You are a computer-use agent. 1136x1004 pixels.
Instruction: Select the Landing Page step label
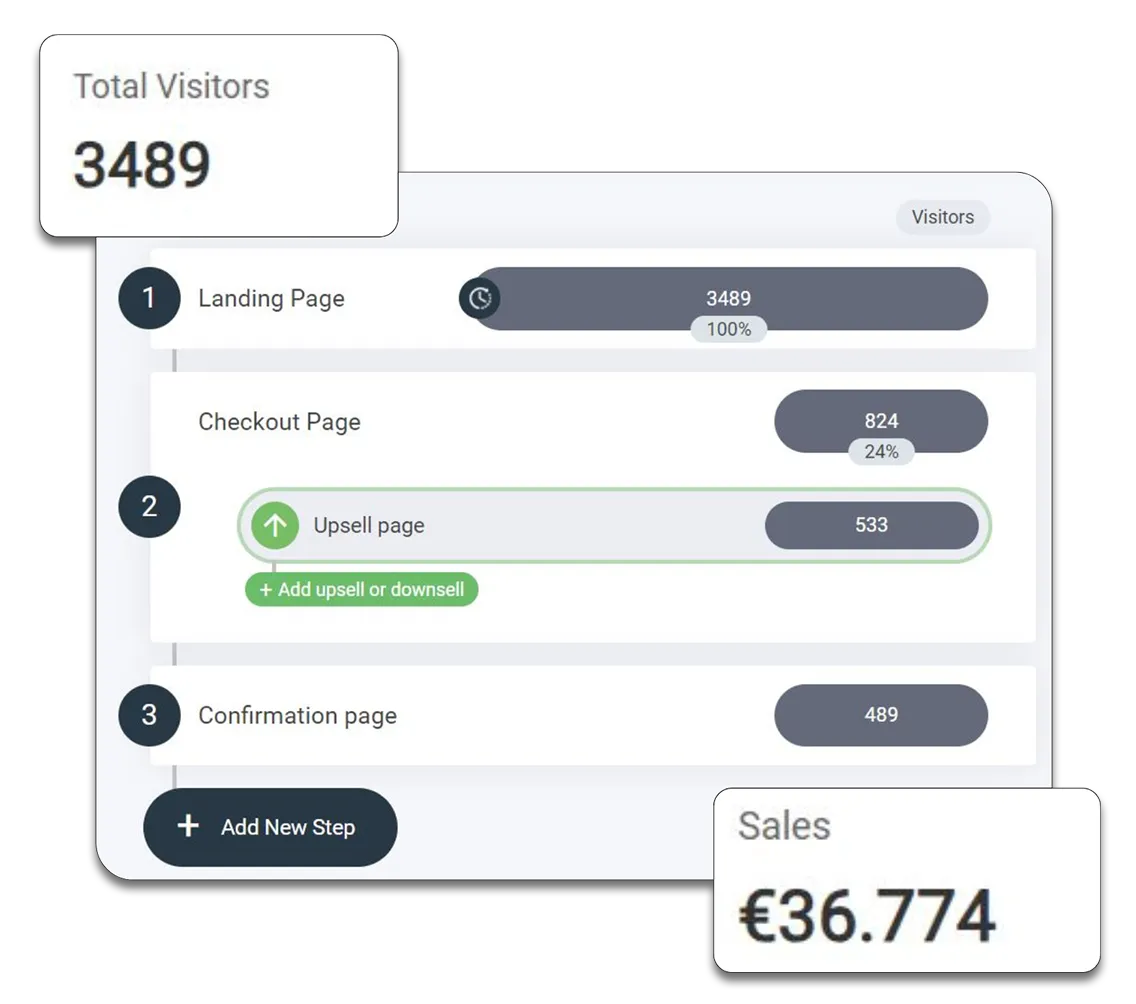[x=271, y=298]
